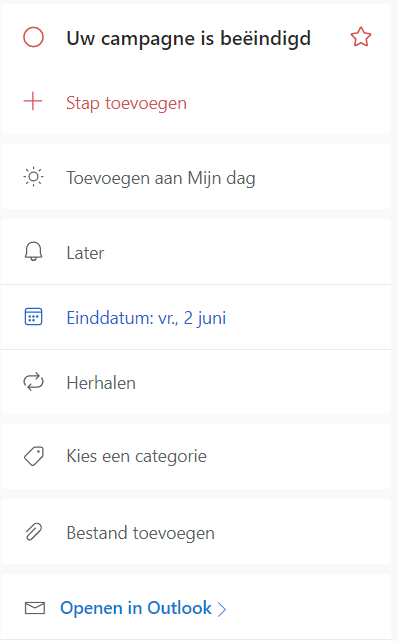
Task: Open the Herhalen recurrence options
Action: pyautogui.click(x=196, y=382)
